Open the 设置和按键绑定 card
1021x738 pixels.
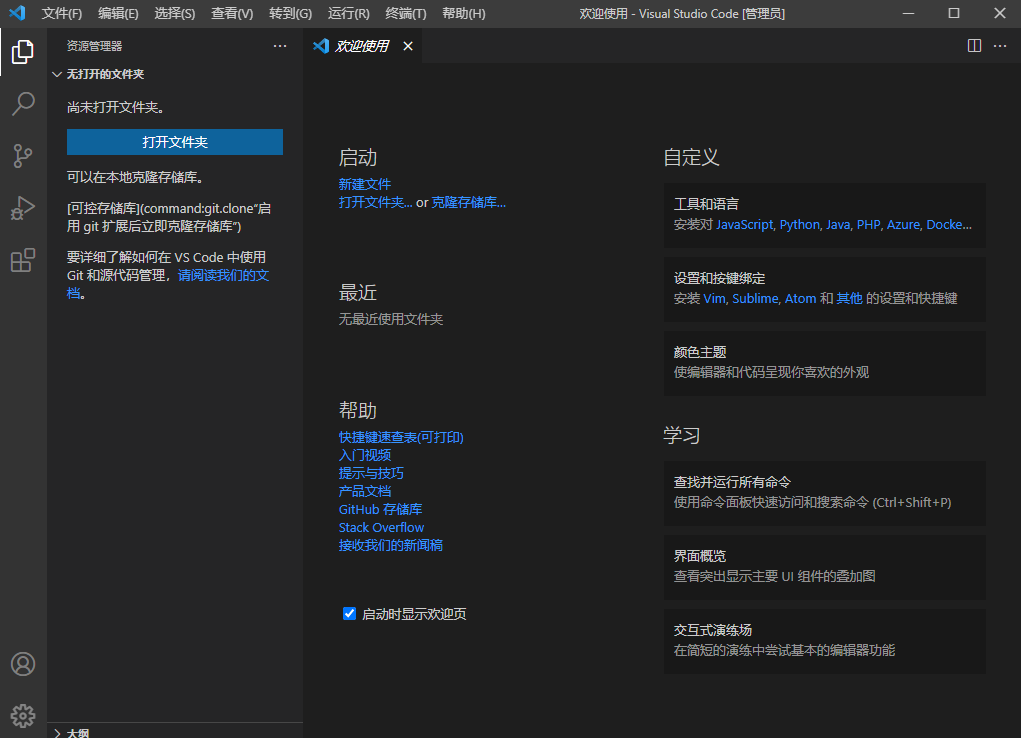[824, 289]
